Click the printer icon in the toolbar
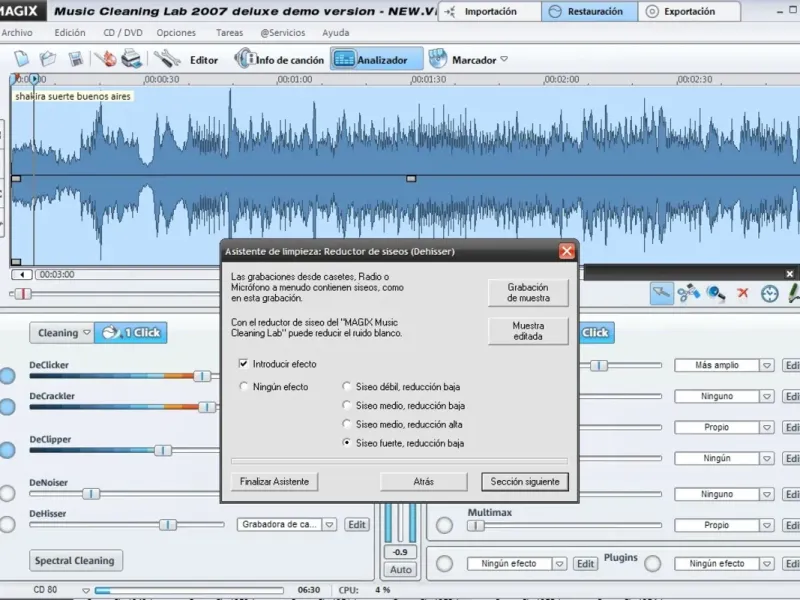The height and width of the screenshot is (600, 800). click(131, 59)
